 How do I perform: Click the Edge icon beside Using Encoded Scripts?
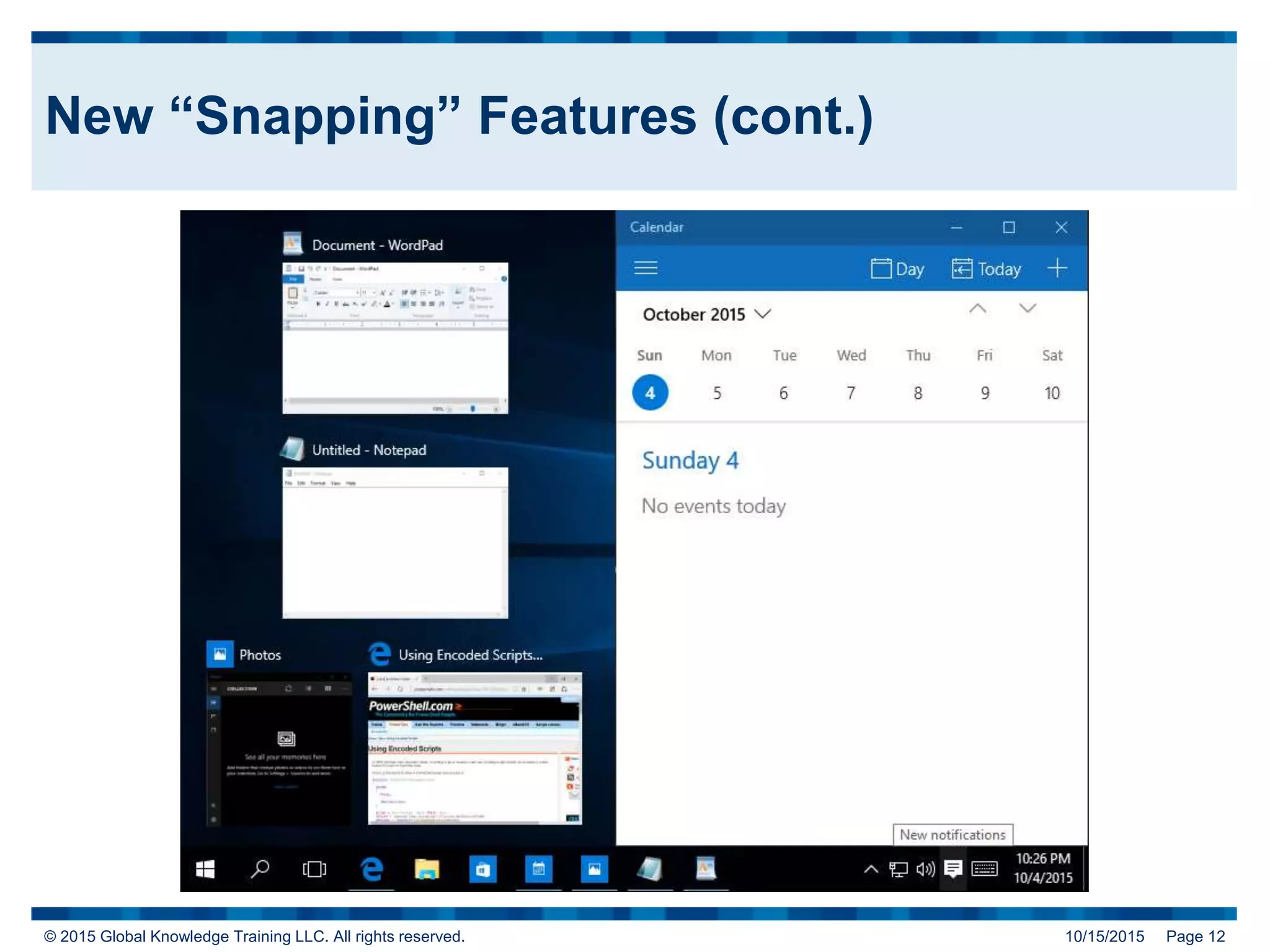(380, 654)
